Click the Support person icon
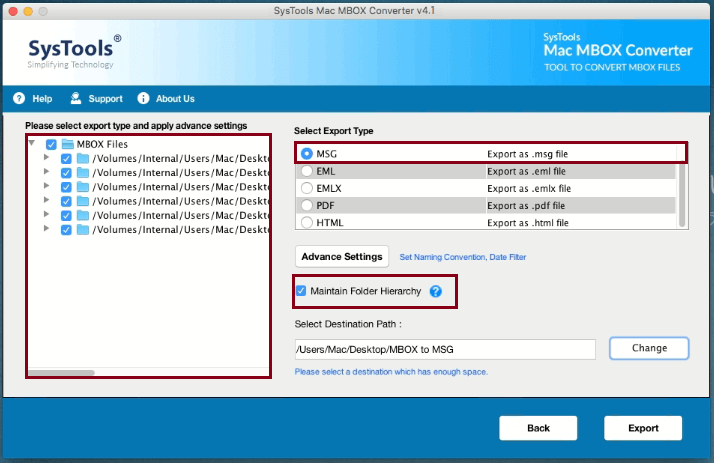Viewport: 714px width, 463px height. coord(76,98)
